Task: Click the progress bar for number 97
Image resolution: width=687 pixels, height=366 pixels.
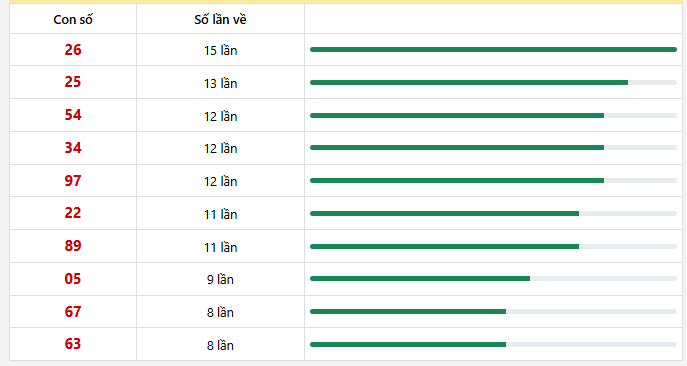Action: pos(493,181)
